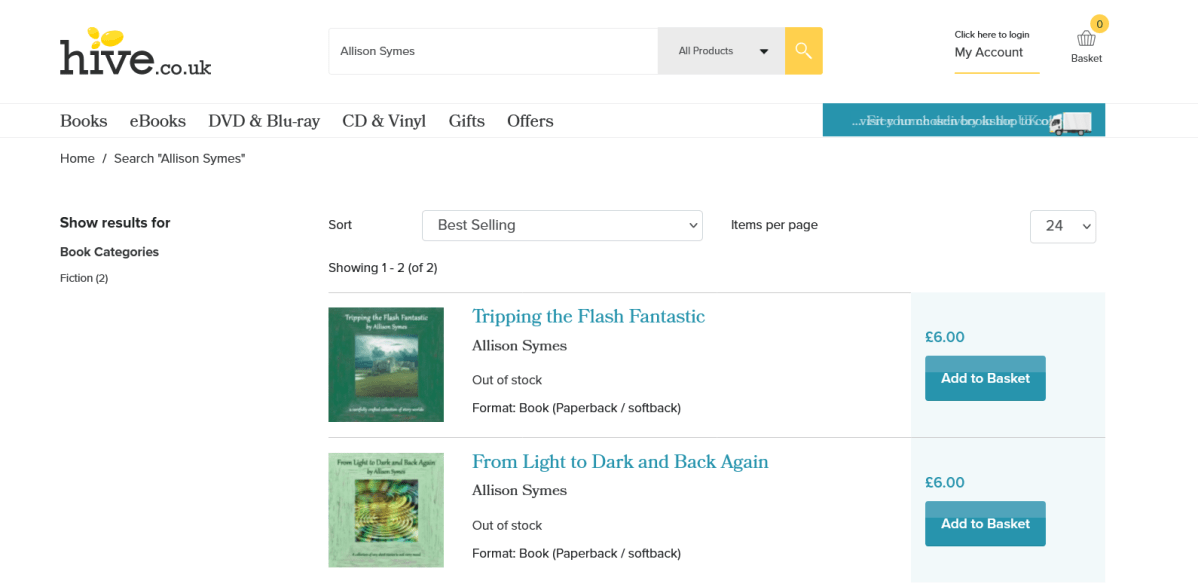The width and height of the screenshot is (1198, 584).
Task: Go to the eBooks section
Action: tap(157, 121)
